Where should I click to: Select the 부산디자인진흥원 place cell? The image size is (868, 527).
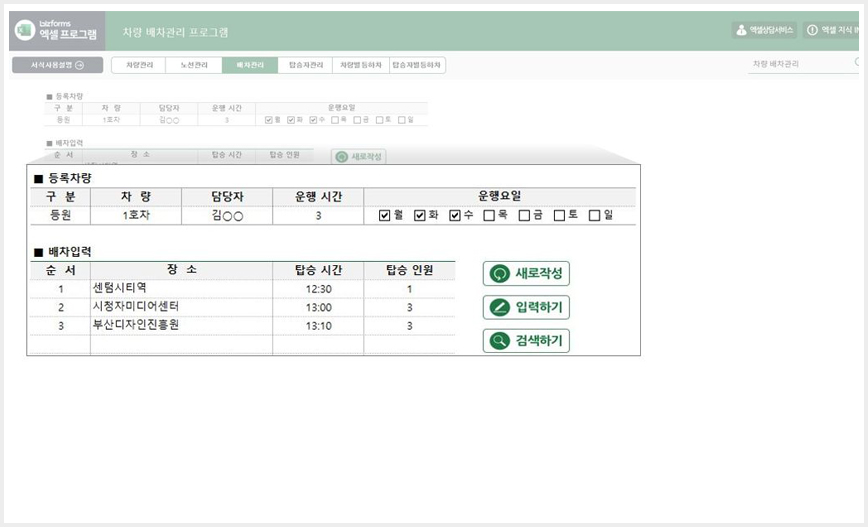(x=182, y=326)
